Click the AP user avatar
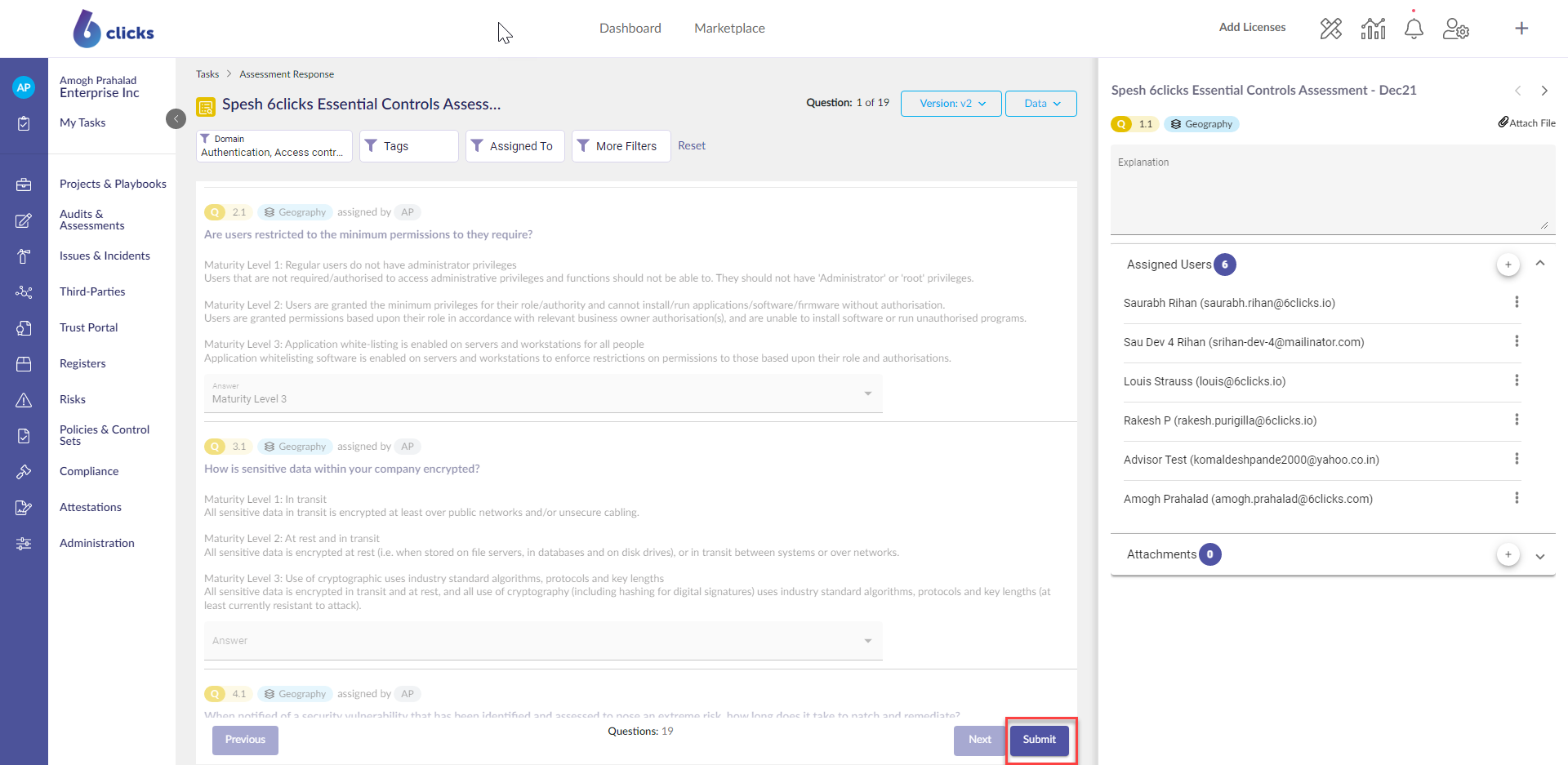 (24, 87)
